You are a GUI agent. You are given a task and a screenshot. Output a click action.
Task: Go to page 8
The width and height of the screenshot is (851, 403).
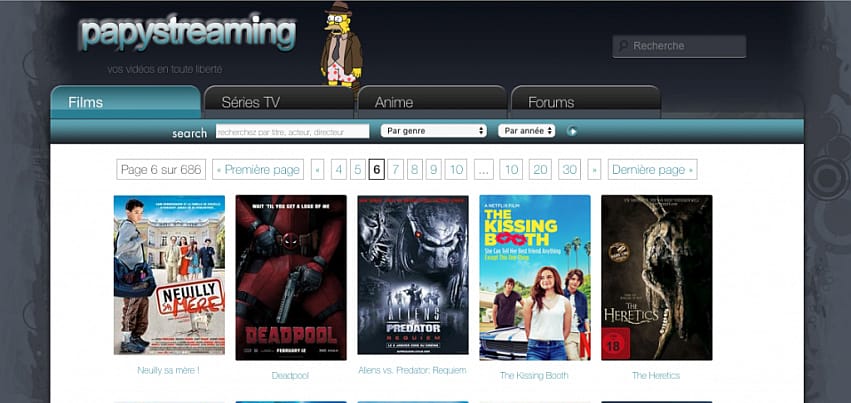[x=415, y=170]
